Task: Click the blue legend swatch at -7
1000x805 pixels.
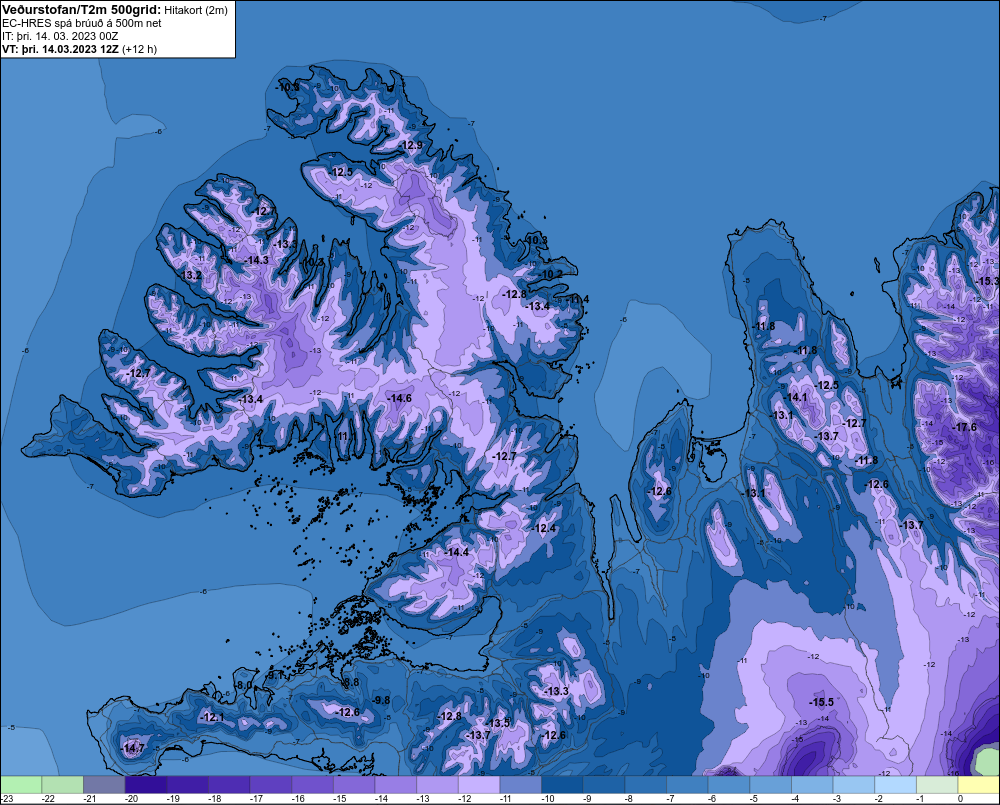Action: point(688,784)
